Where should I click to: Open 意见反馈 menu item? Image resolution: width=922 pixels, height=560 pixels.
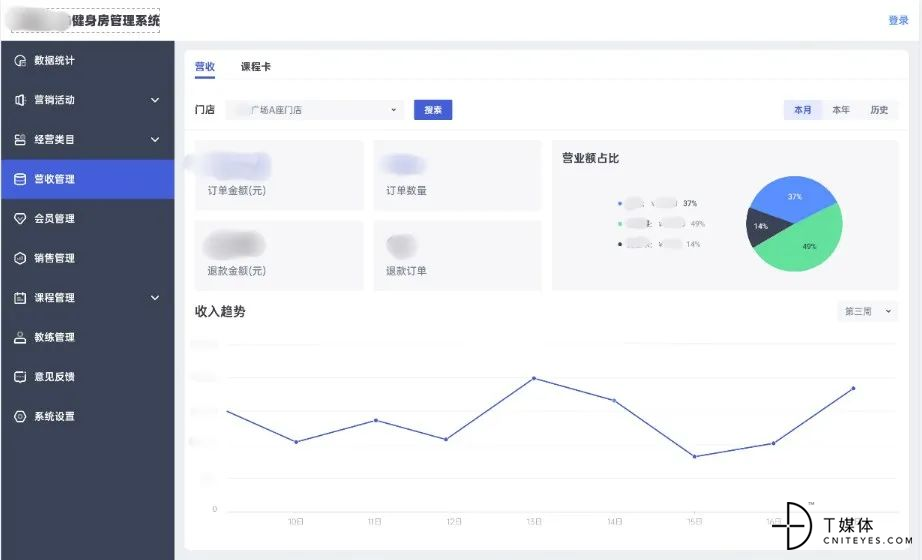(x=88, y=376)
